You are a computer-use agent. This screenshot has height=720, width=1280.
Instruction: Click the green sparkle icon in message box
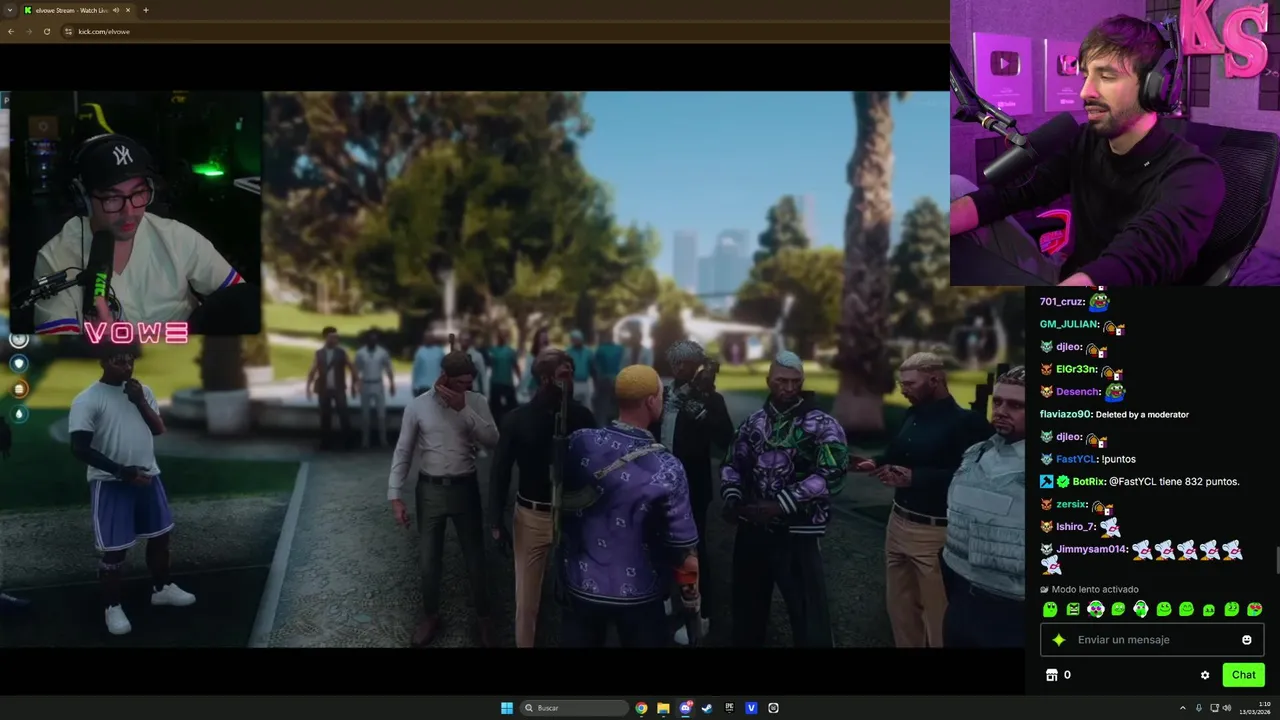point(1059,640)
